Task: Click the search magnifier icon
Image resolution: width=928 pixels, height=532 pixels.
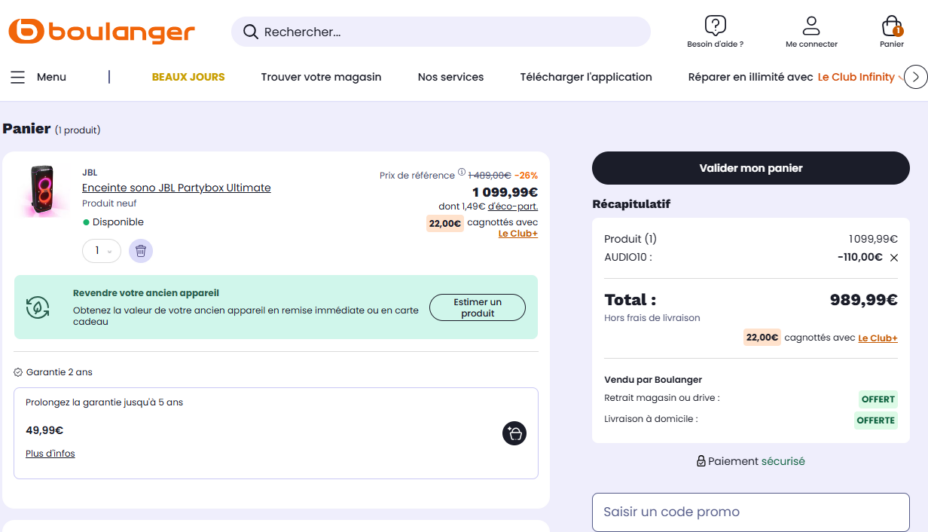Action: (250, 32)
